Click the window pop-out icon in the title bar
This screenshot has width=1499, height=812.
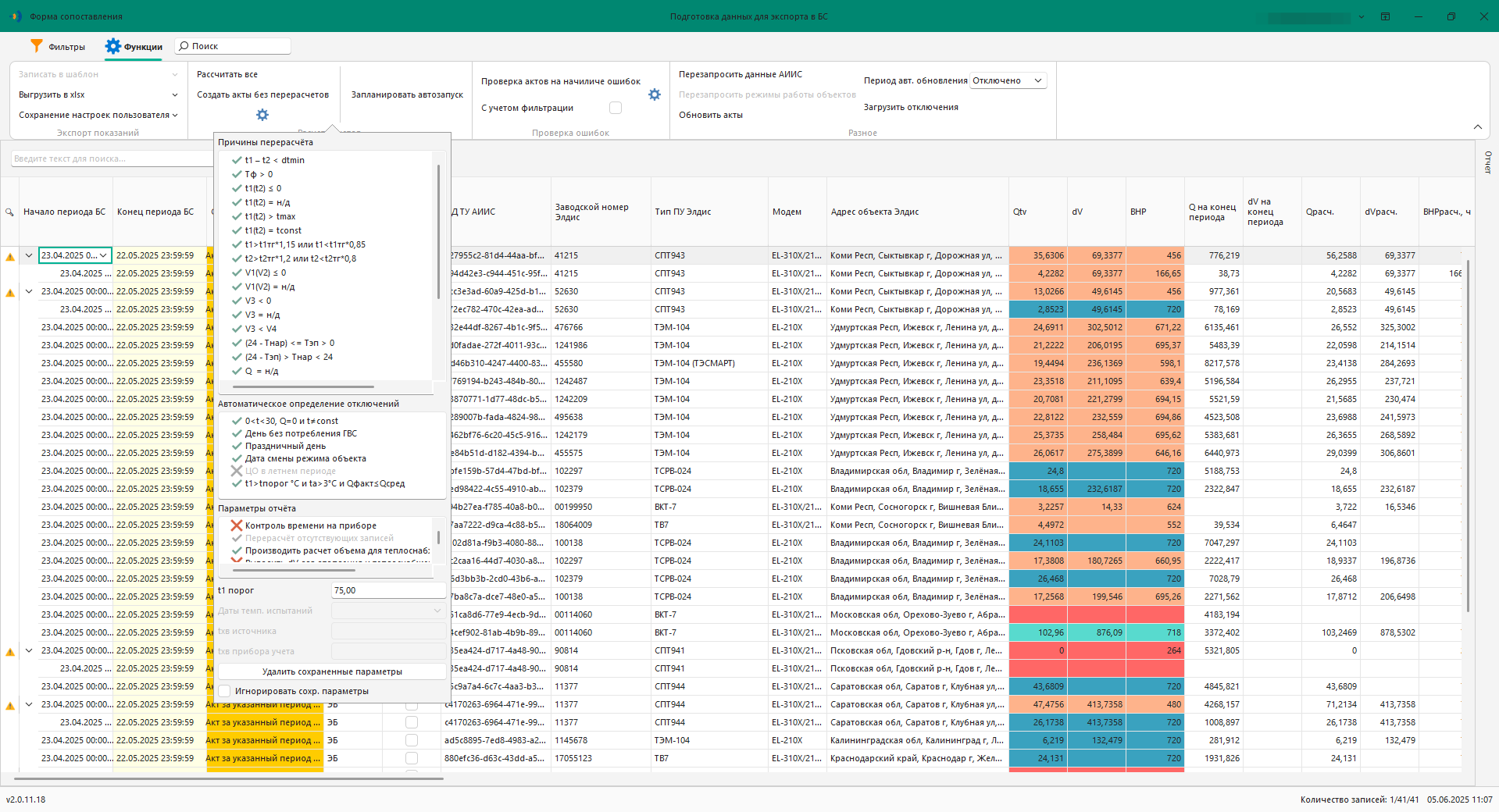[x=1385, y=16]
